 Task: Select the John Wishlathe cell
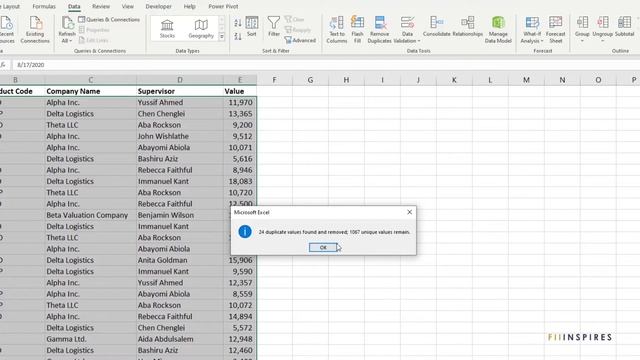pos(180,136)
